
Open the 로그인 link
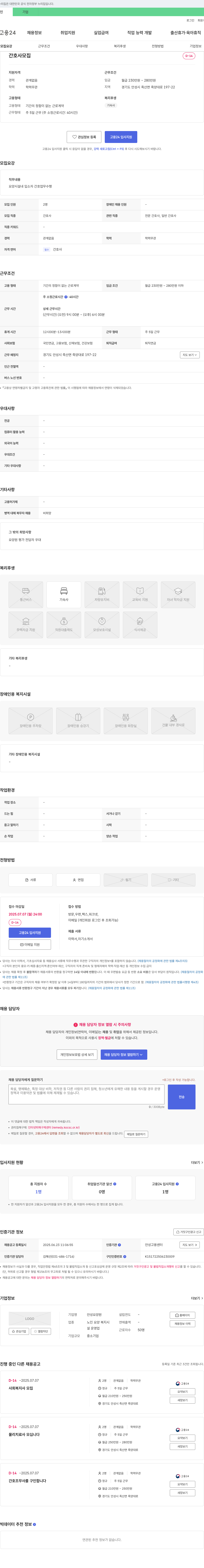191,20
